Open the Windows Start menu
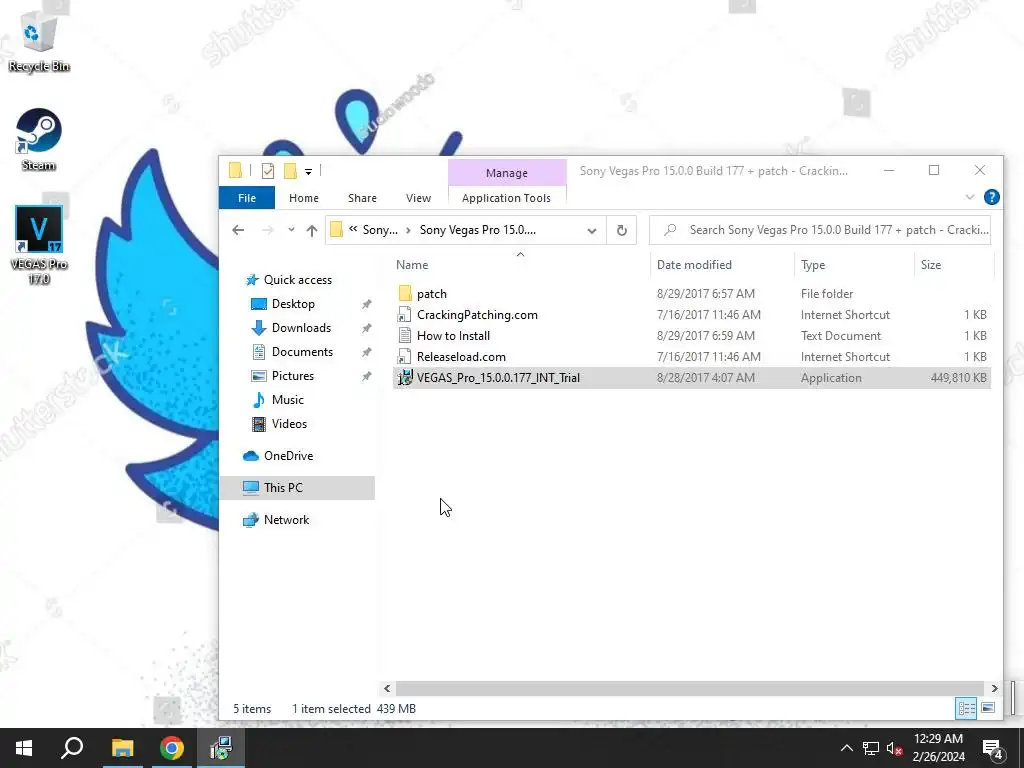The height and width of the screenshot is (768, 1024). click(24, 748)
